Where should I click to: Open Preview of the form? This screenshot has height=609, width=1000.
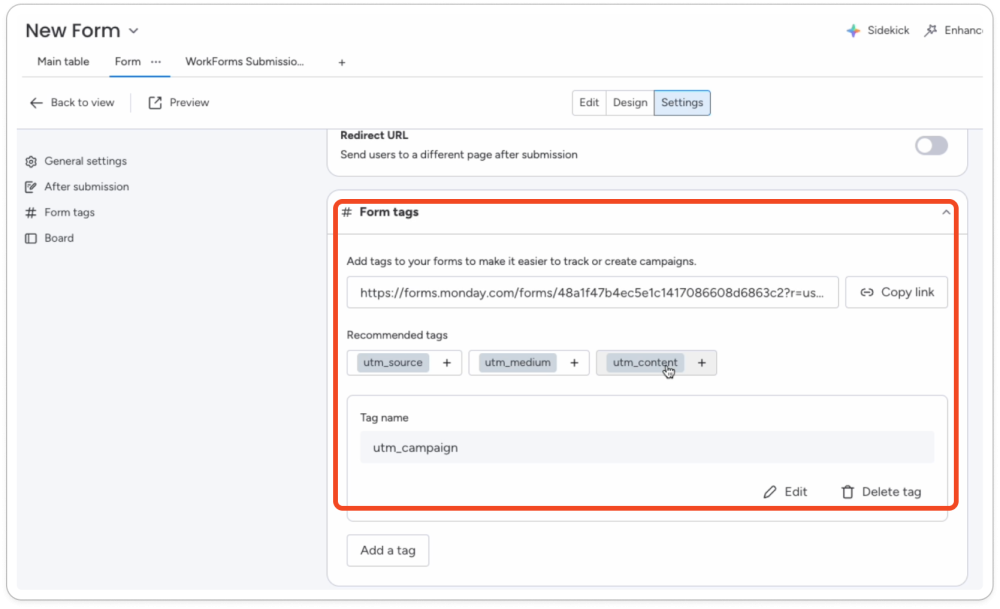(x=179, y=103)
